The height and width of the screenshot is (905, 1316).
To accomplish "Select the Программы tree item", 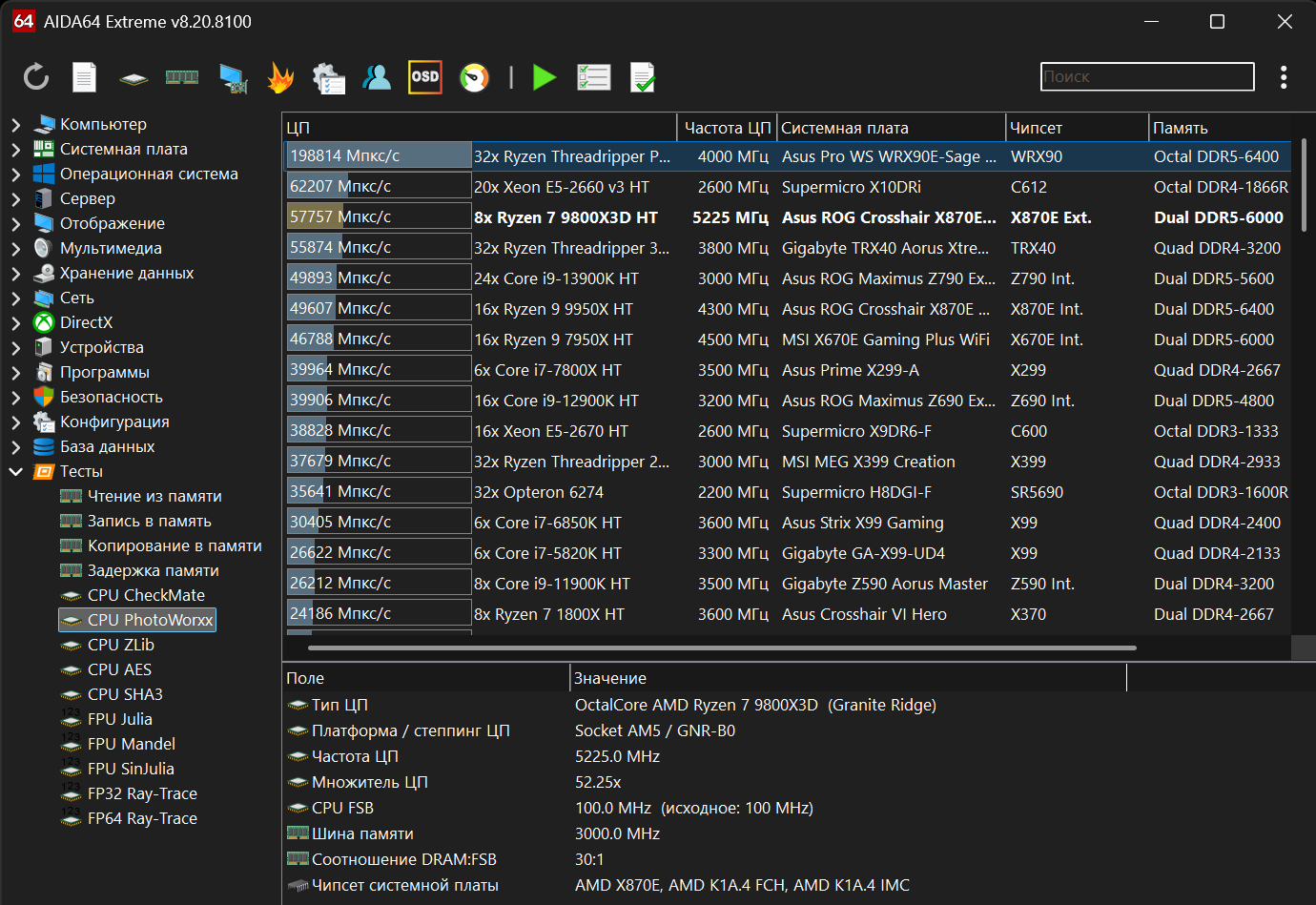I will 104,372.
